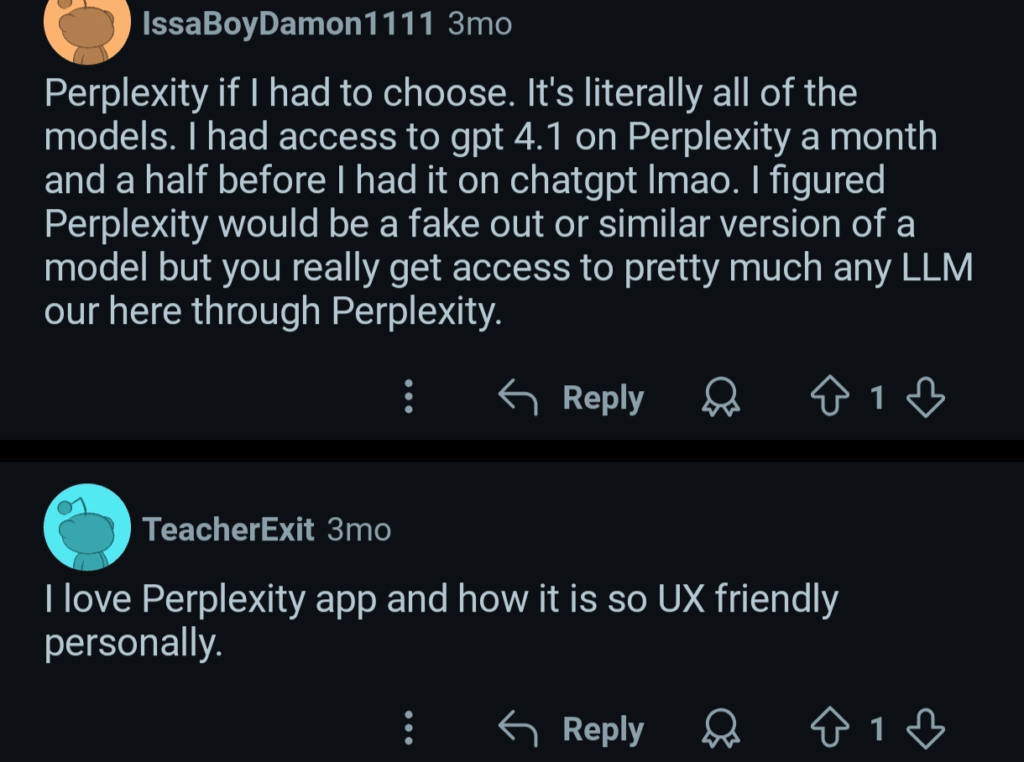Downvote TeacherExit's comment
Viewport: 1024px width, 762px height.
[924, 730]
